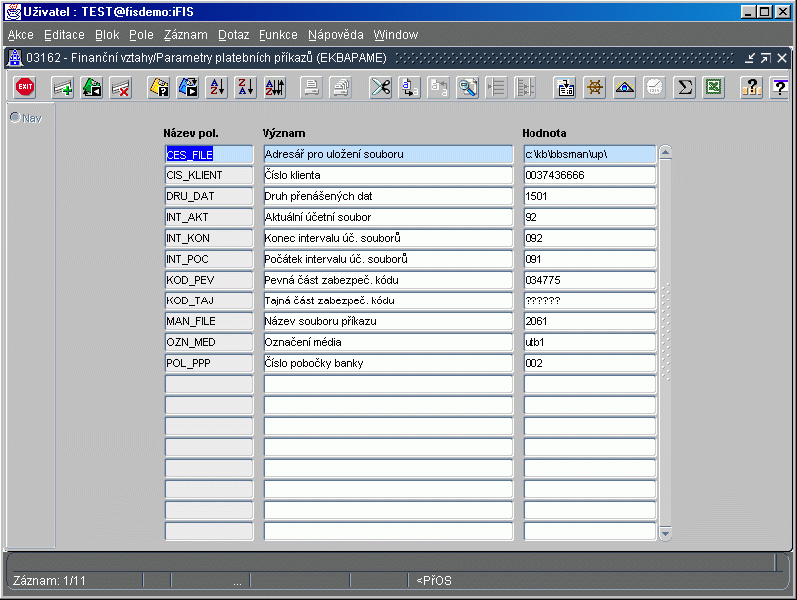Click the form export icon with blue arrow
The height and width of the screenshot is (600, 797).
tap(565, 87)
